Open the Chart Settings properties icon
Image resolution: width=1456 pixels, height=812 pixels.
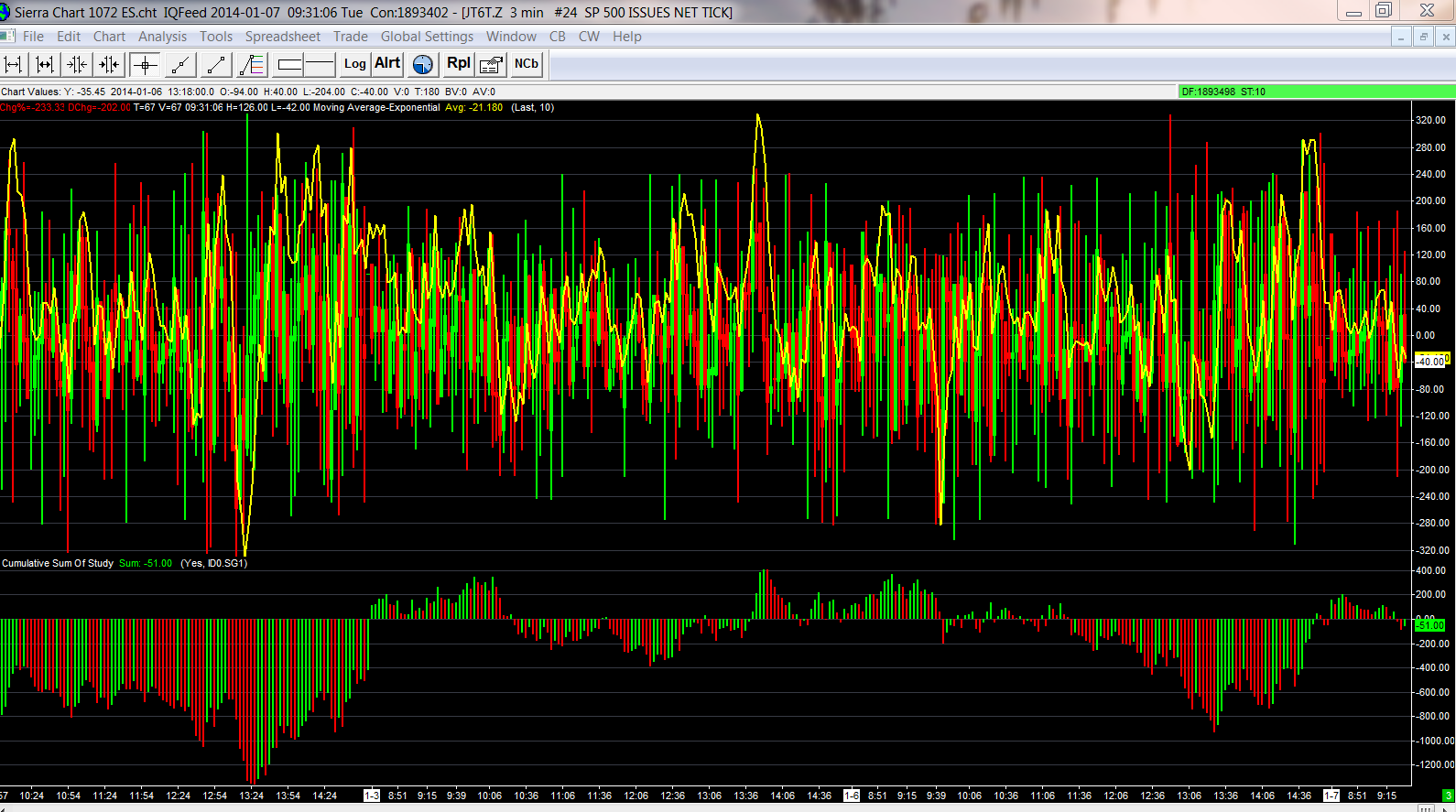point(491,64)
